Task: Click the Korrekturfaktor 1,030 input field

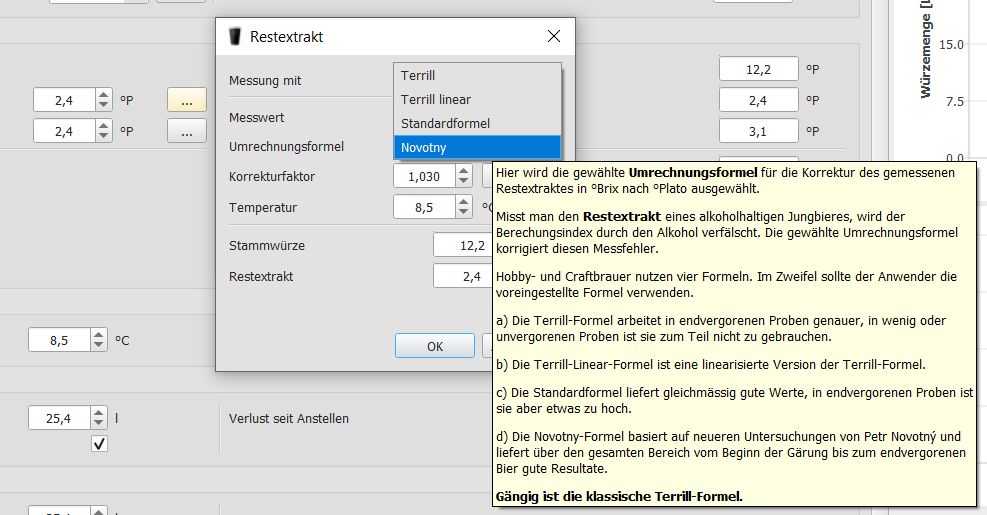Action: pos(424,176)
